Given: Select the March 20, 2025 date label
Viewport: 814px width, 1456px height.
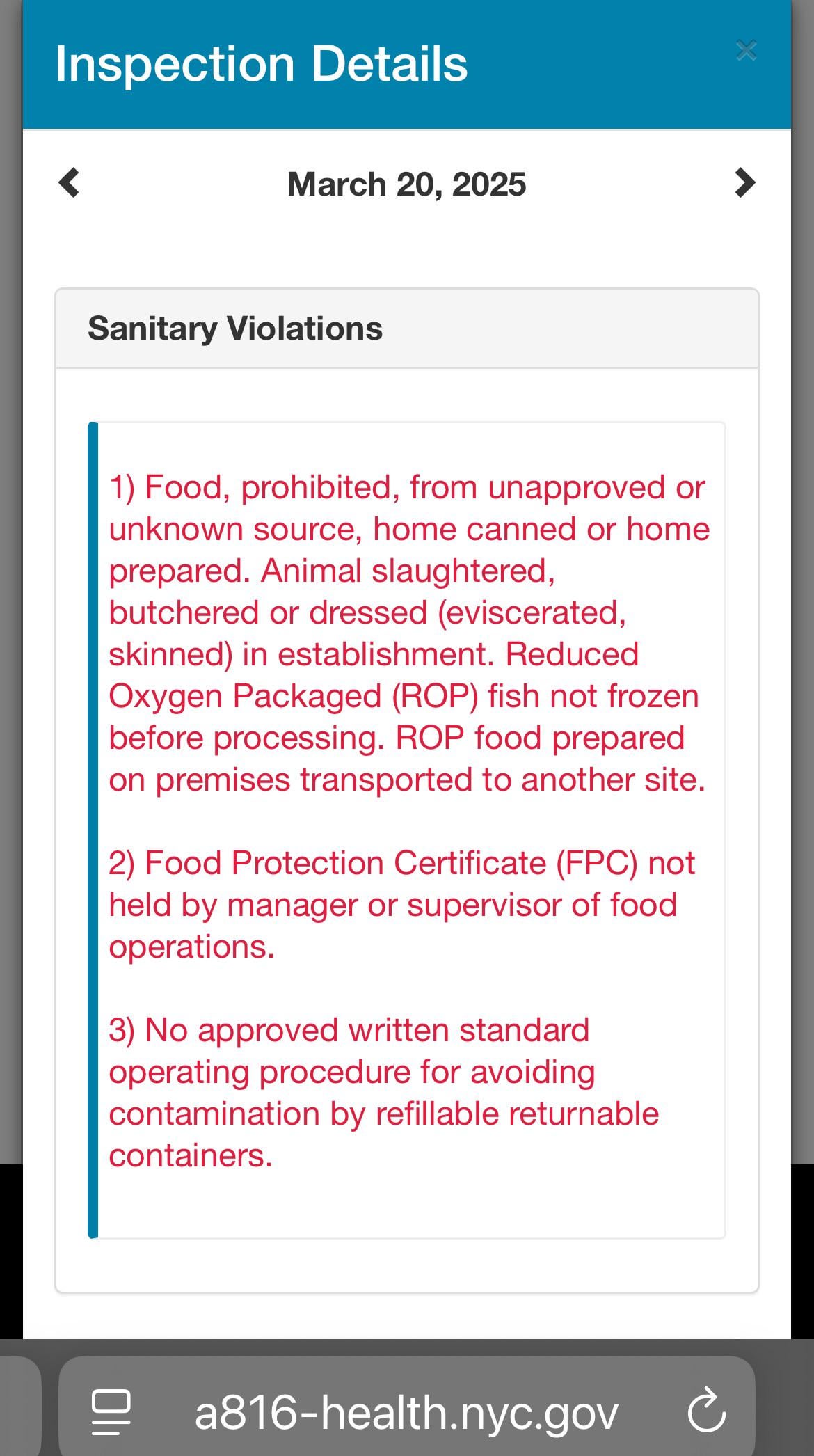Looking at the screenshot, I should 406,184.
